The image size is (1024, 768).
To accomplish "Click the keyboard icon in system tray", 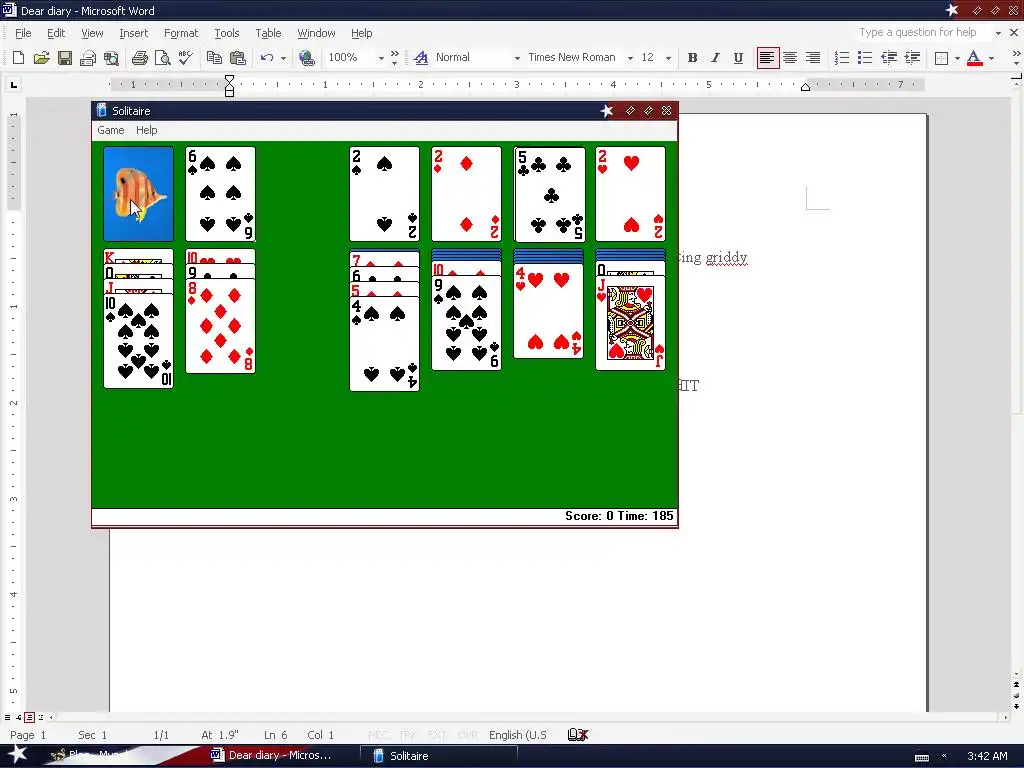I will 922,757.
